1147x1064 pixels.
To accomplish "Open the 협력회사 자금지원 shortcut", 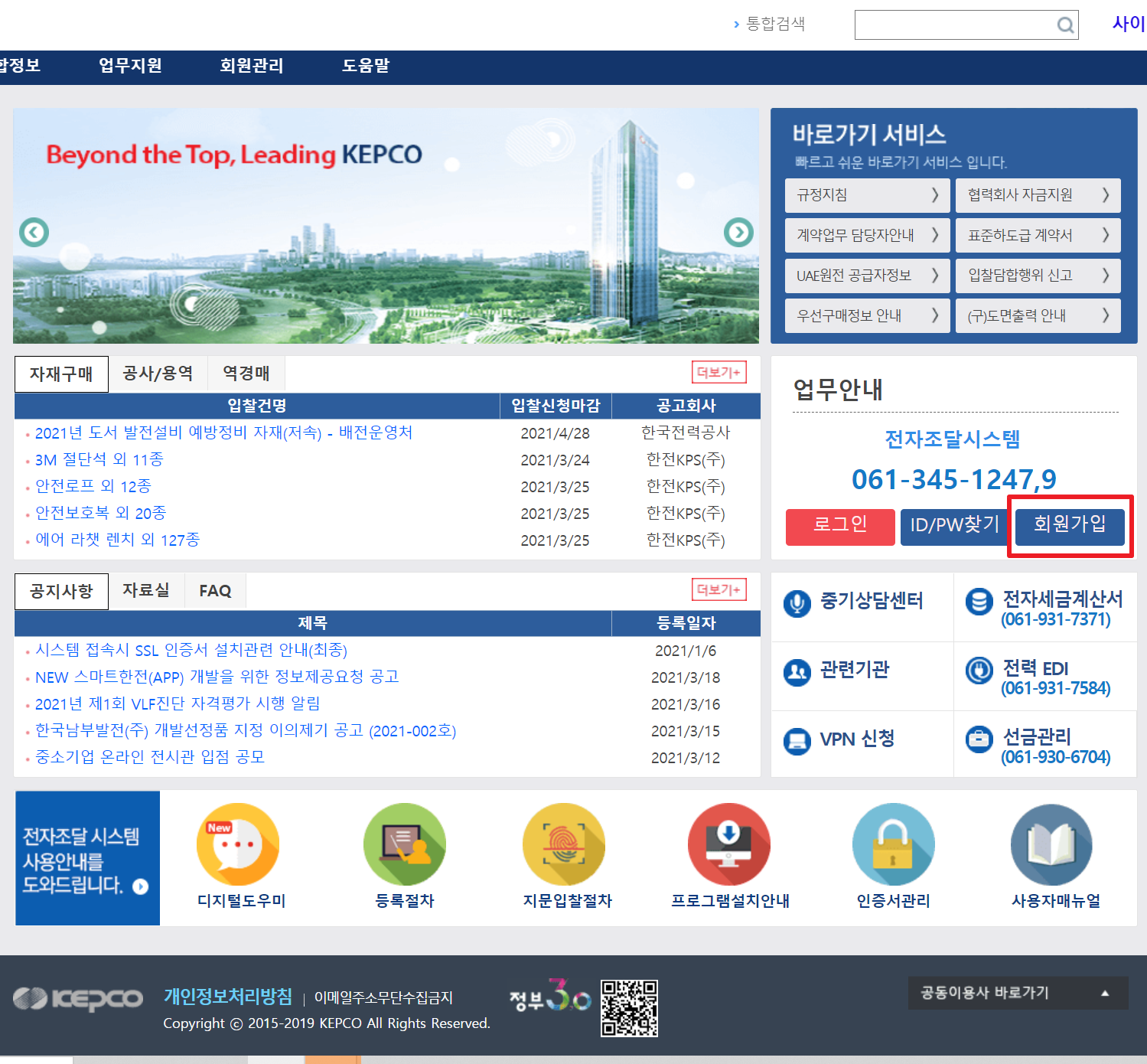I will point(1038,195).
